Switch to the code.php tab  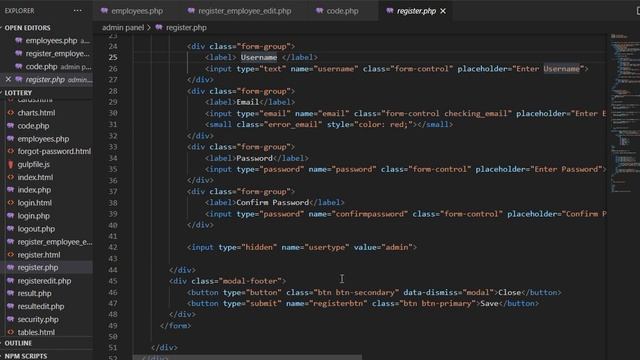point(337,11)
